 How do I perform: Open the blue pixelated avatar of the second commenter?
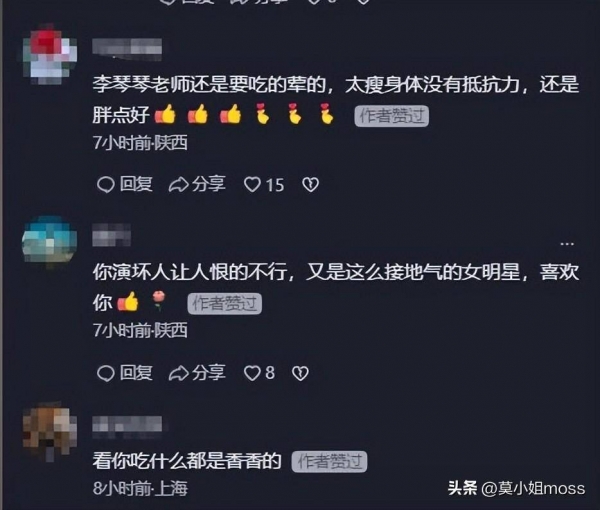(x=49, y=241)
